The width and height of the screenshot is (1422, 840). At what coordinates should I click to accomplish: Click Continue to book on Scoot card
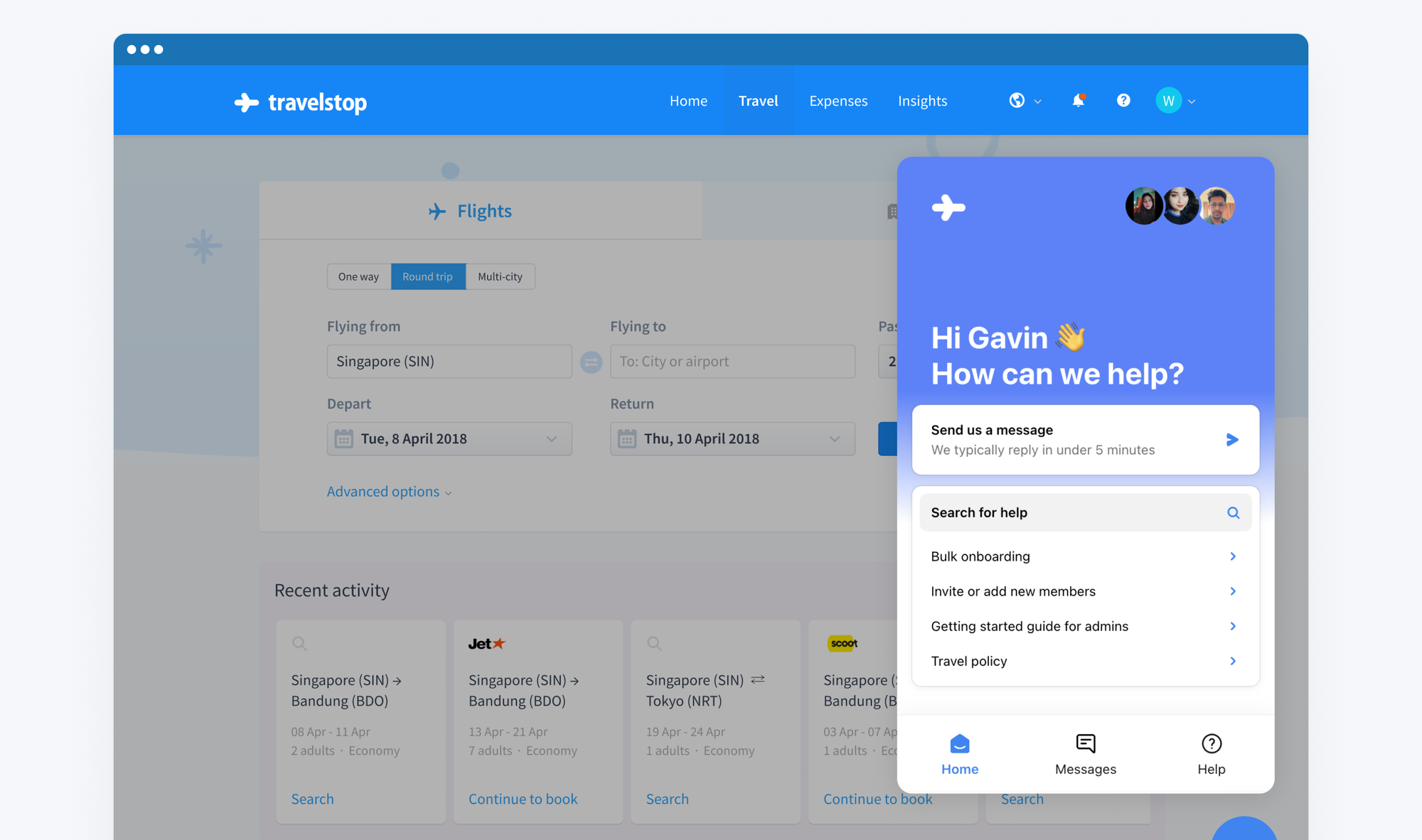pos(877,799)
